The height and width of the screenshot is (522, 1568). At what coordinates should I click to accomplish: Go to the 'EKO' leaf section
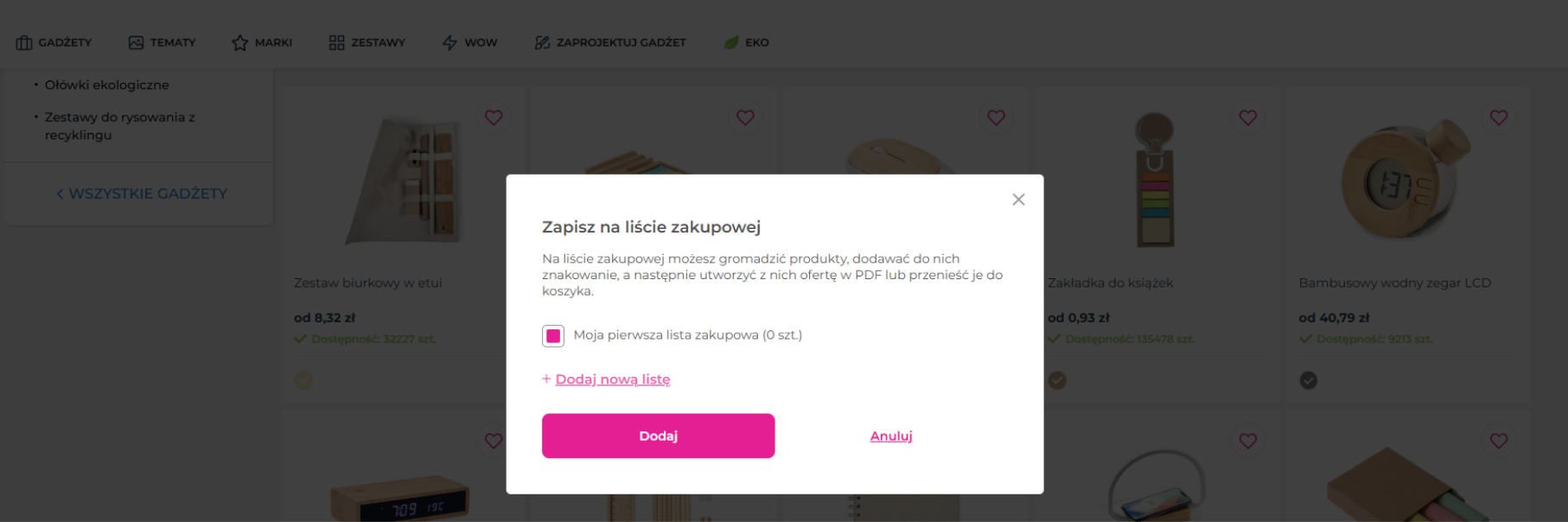tap(747, 42)
